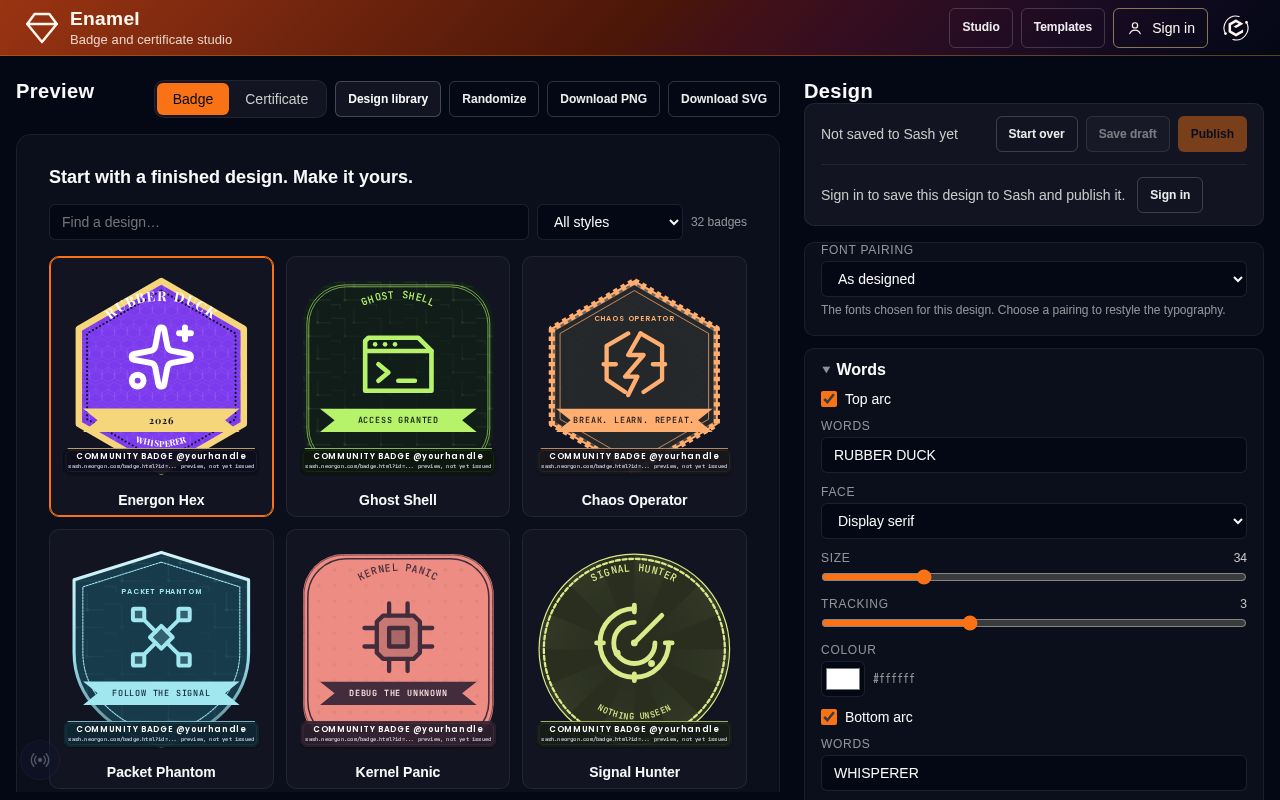This screenshot has width=1280, height=800.
Task: Click Sign in inside the Design panel
Action: [x=1170, y=195]
